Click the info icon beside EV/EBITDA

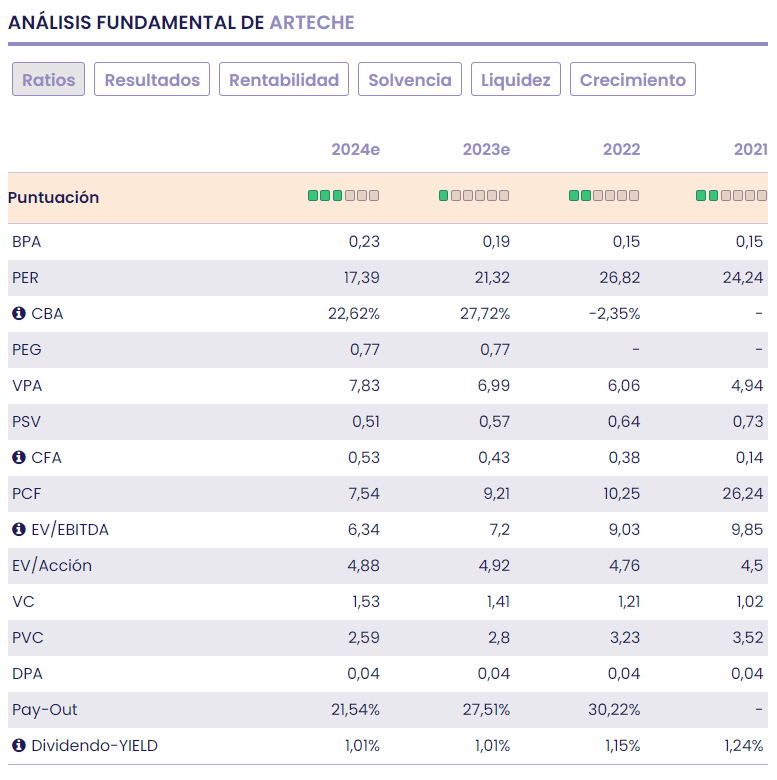(x=19, y=530)
